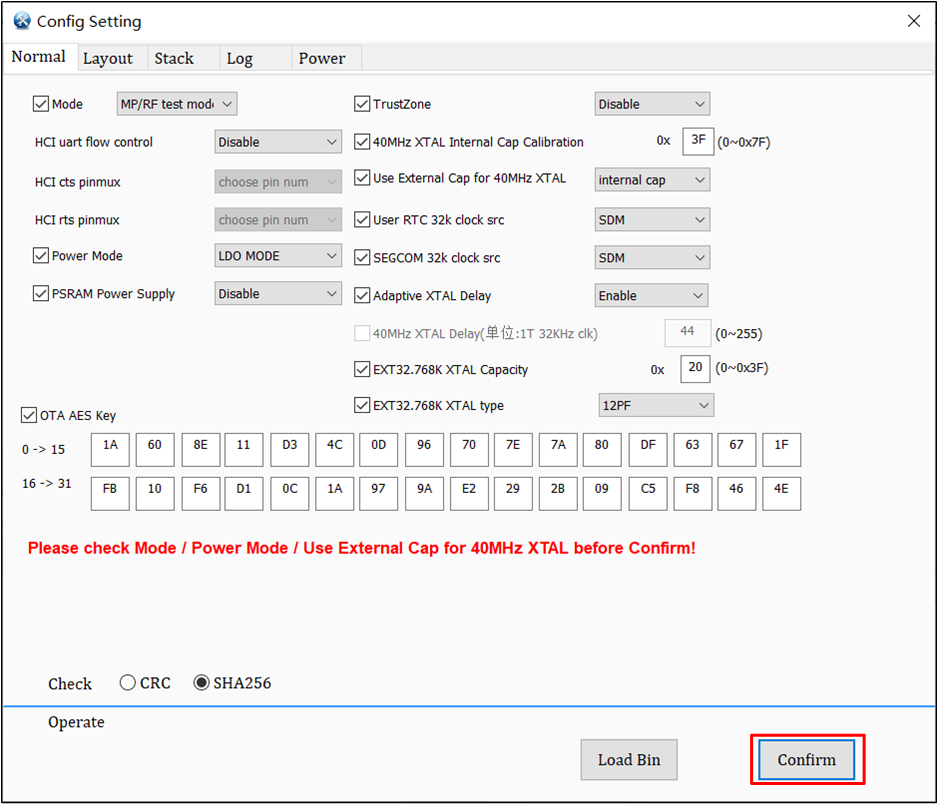Viewport: 938px width, 804px height.
Task: Click the Config Setting app icon
Action: (22, 21)
